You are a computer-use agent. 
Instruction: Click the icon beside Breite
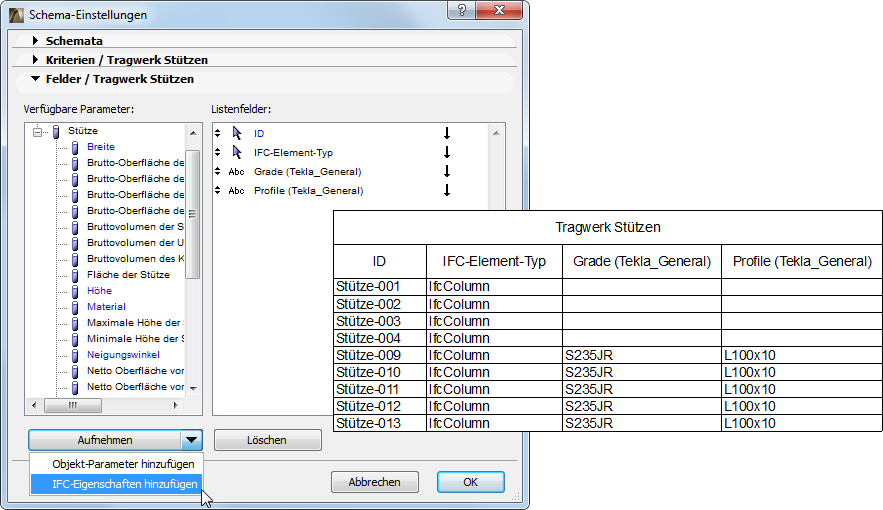[75, 147]
